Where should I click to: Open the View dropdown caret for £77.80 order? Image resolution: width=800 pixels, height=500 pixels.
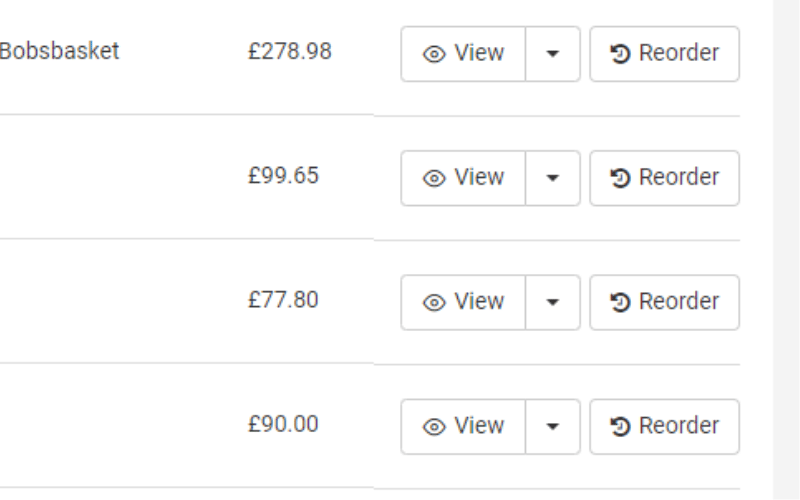553,303
